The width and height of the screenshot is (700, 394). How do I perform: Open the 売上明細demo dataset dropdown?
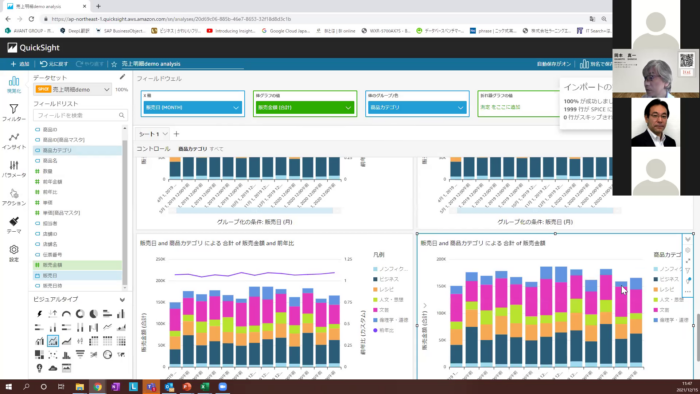click(x=72, y=89)
